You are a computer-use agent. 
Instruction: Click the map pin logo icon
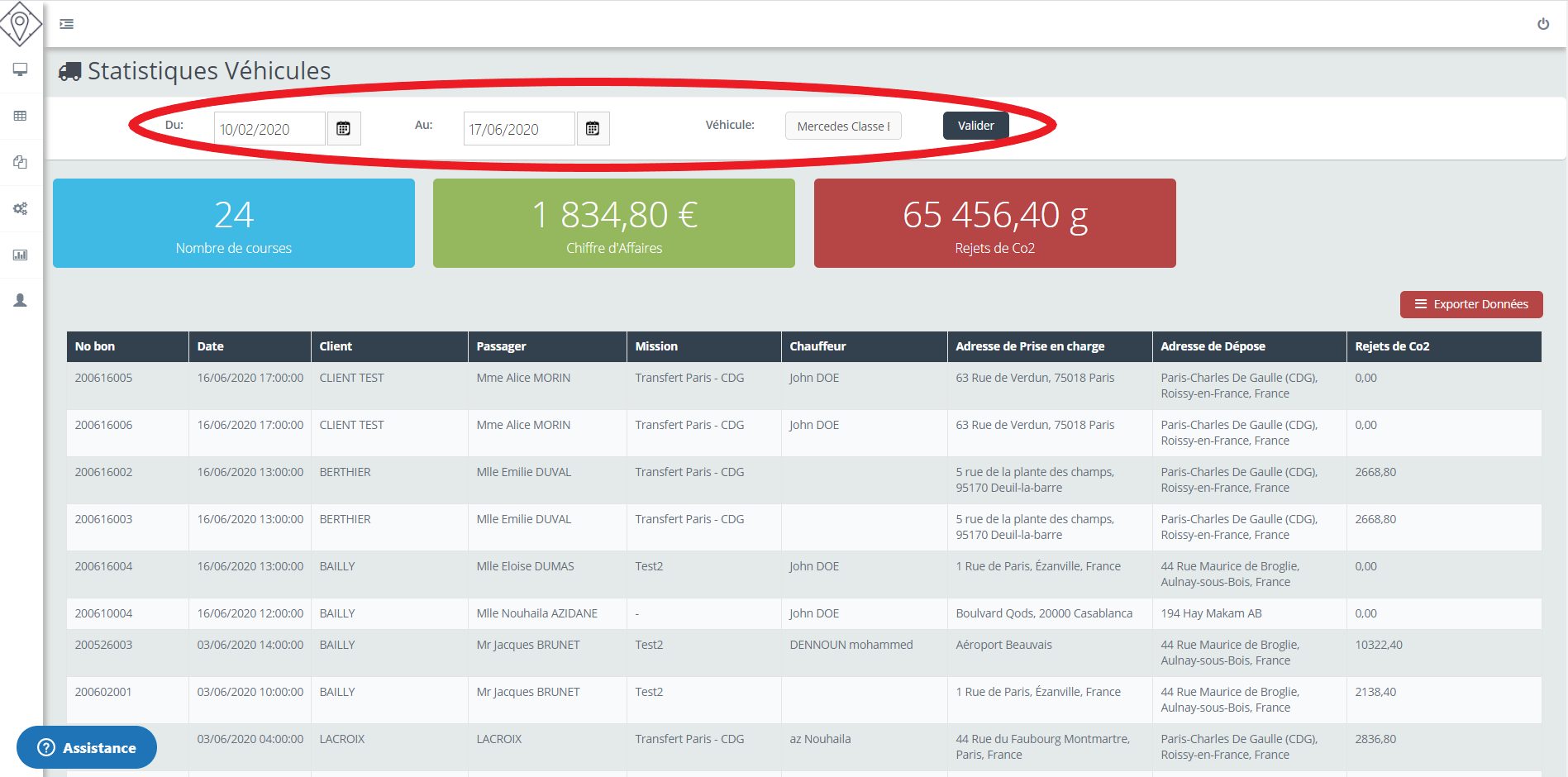[21, 23]
